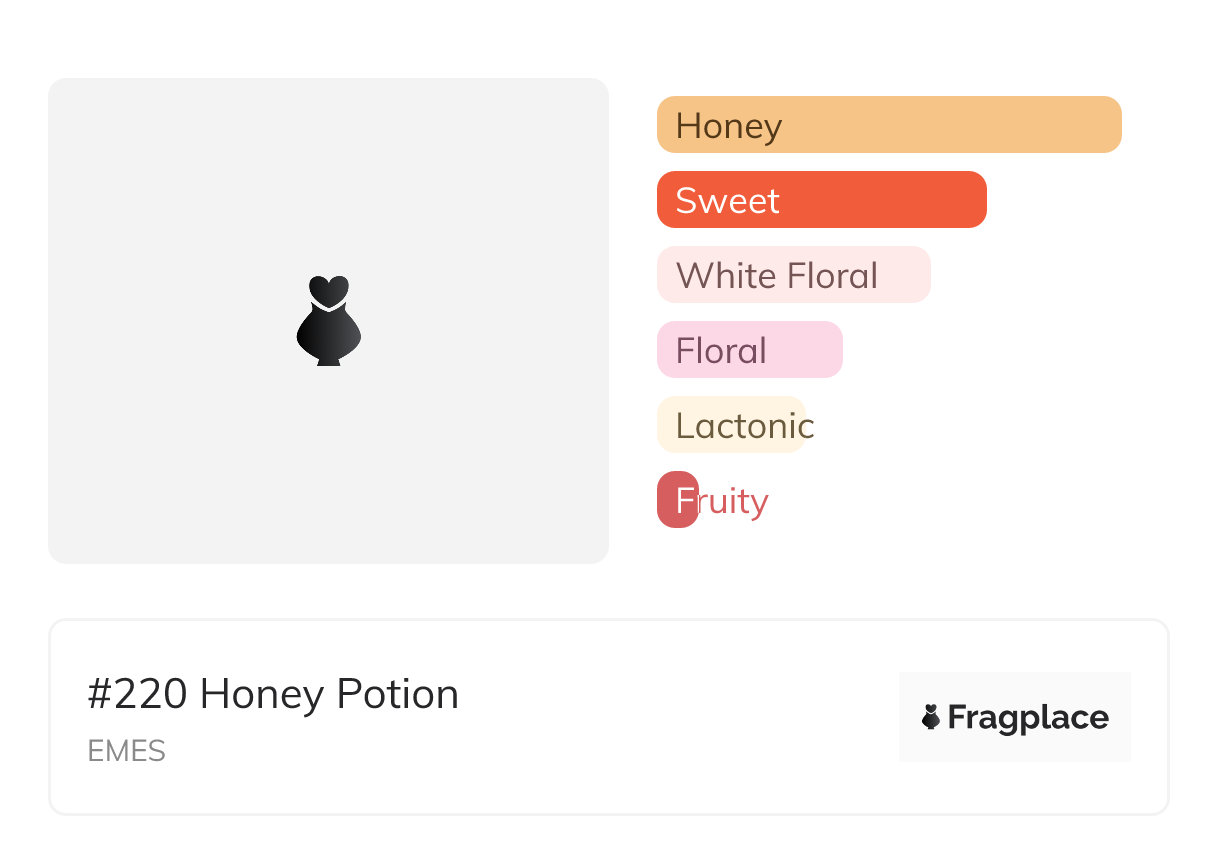Click the "White Floral" label text
Image resolution: width=1218 pixels, height=864 pixels.
(x=777, y=276)
